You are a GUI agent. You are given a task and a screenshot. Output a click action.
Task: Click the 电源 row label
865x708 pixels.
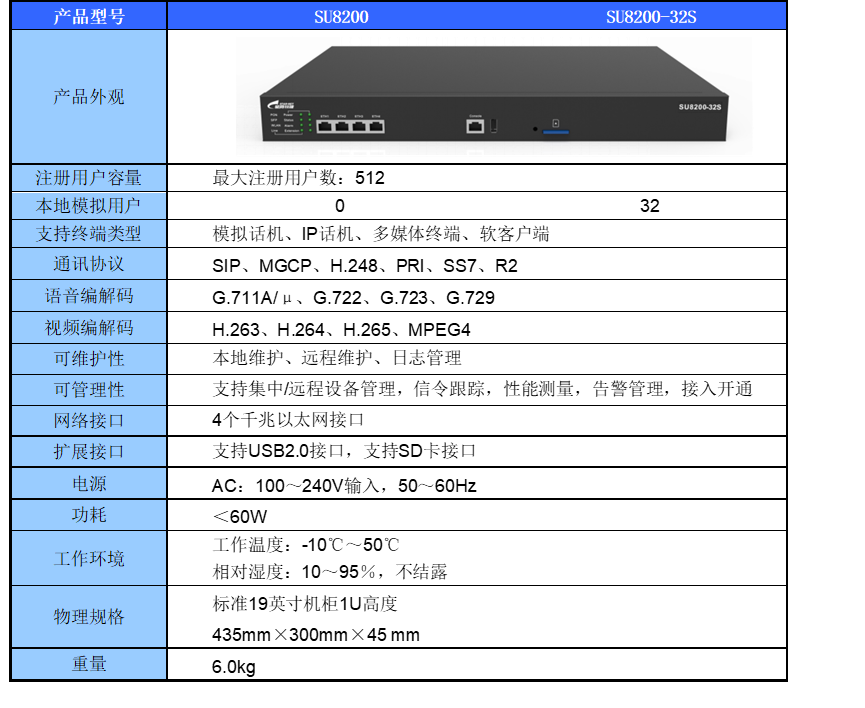pos(89,484)
